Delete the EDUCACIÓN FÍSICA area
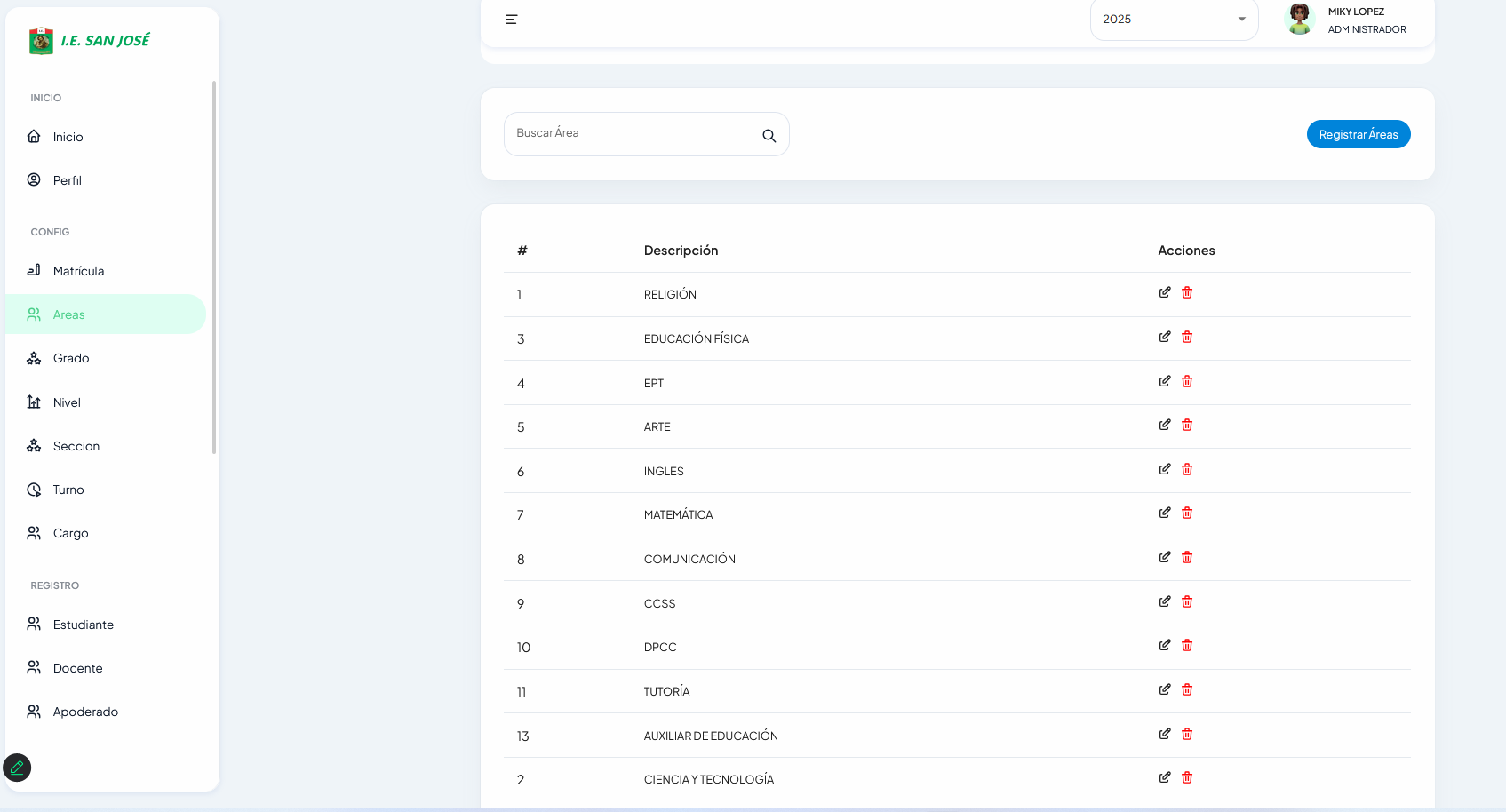1506x812 pixels. [1187, 337]
